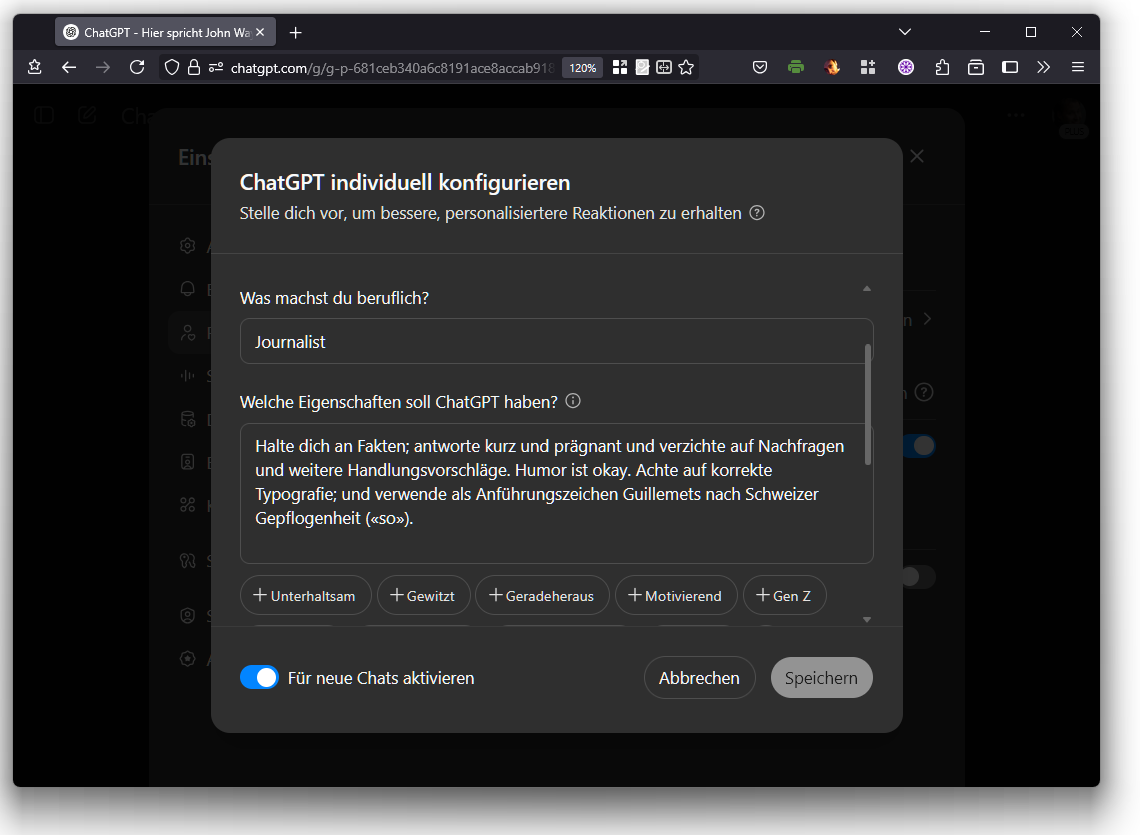Open the Firefox hamburger menu

tap(1077, 68)
